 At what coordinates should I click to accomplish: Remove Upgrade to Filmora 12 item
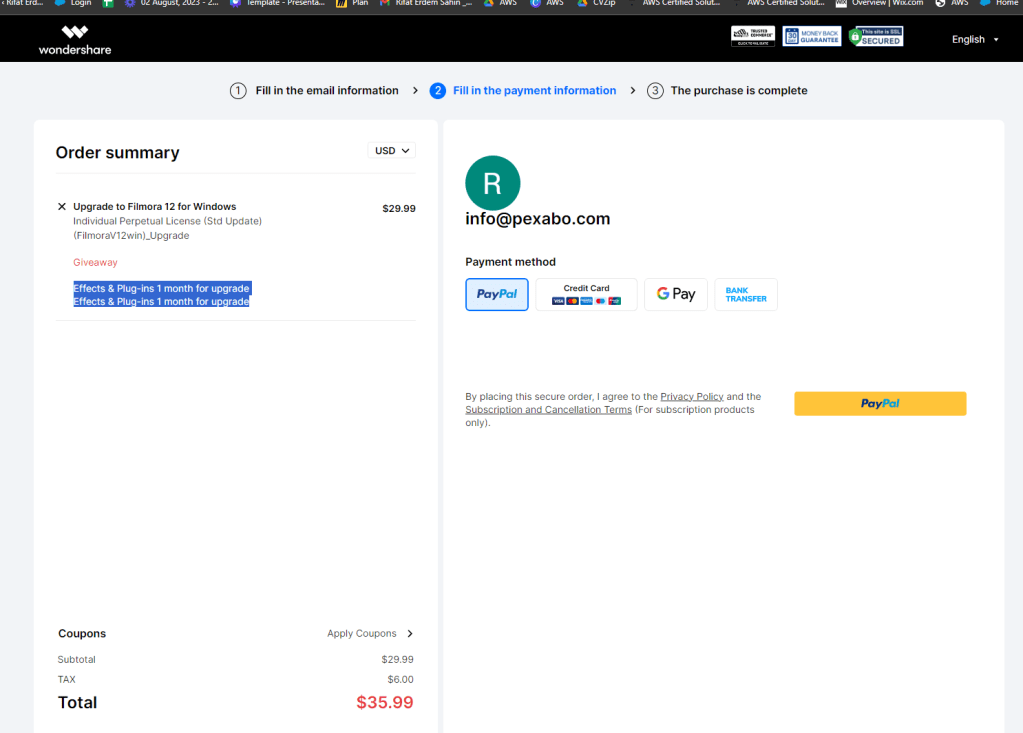pyautogui.click(x=62, y=207)
